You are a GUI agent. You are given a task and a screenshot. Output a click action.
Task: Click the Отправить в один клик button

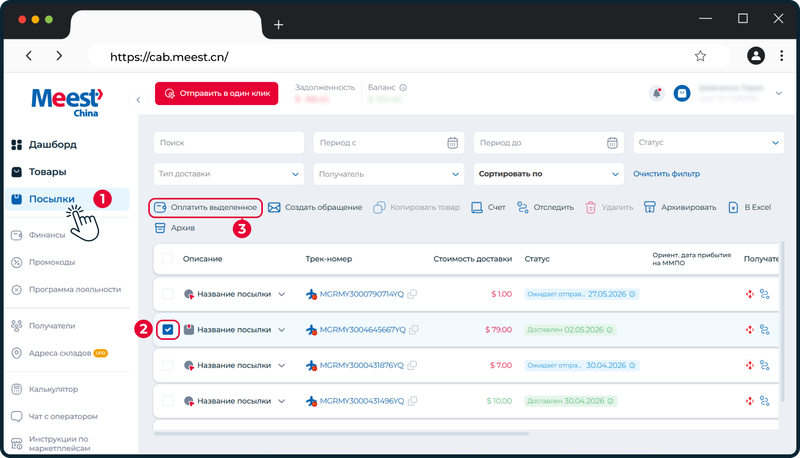pyautogui.click(x=217, y=93)
